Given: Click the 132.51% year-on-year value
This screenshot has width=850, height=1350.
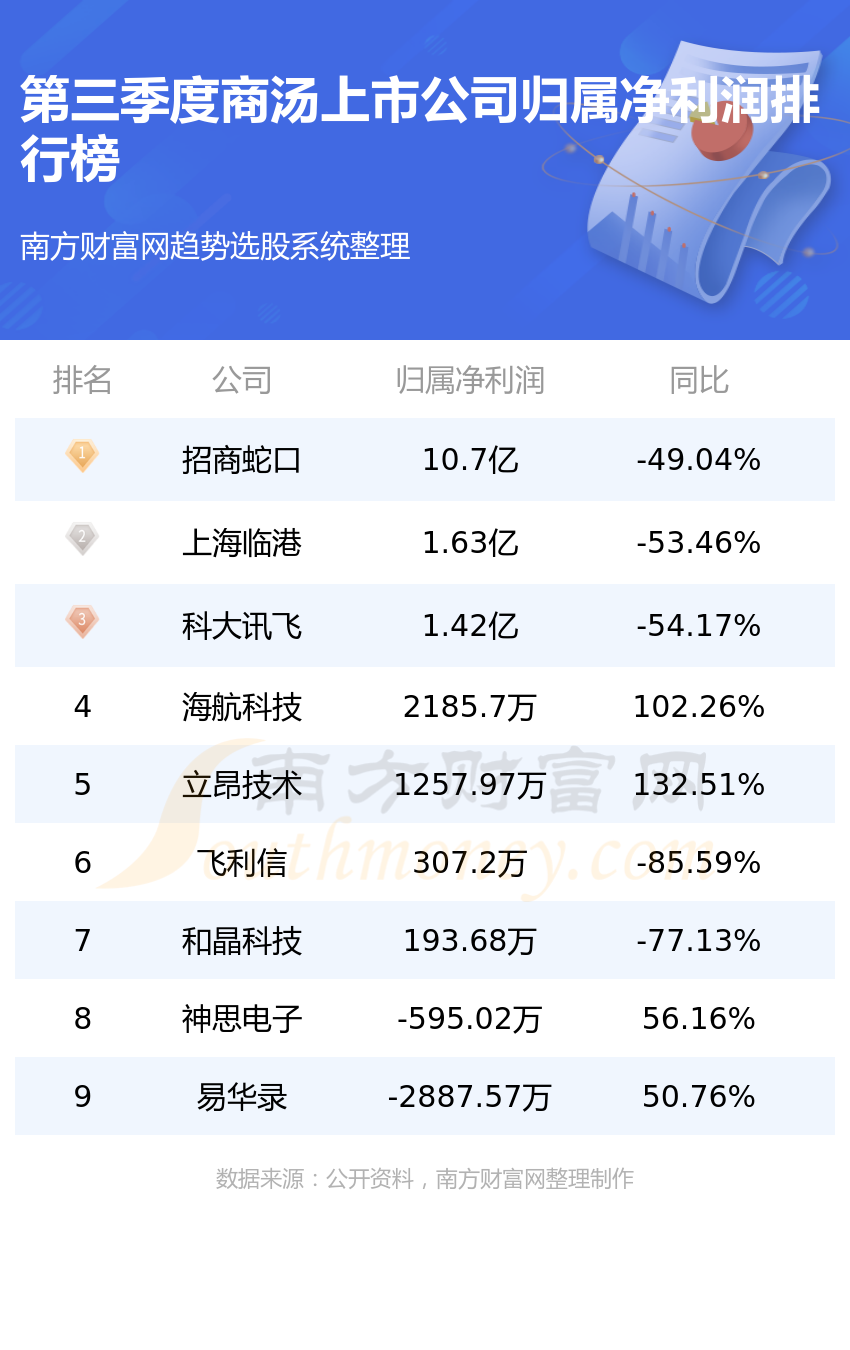Looking at the screenshot, I should [698, 785].
